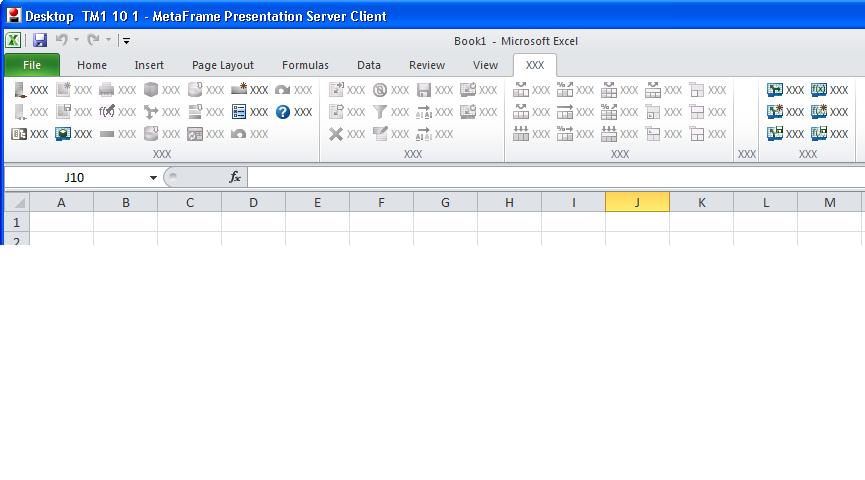865x480 pixels.
Task: Click into the formula bar input
Action: coord(556,177)
